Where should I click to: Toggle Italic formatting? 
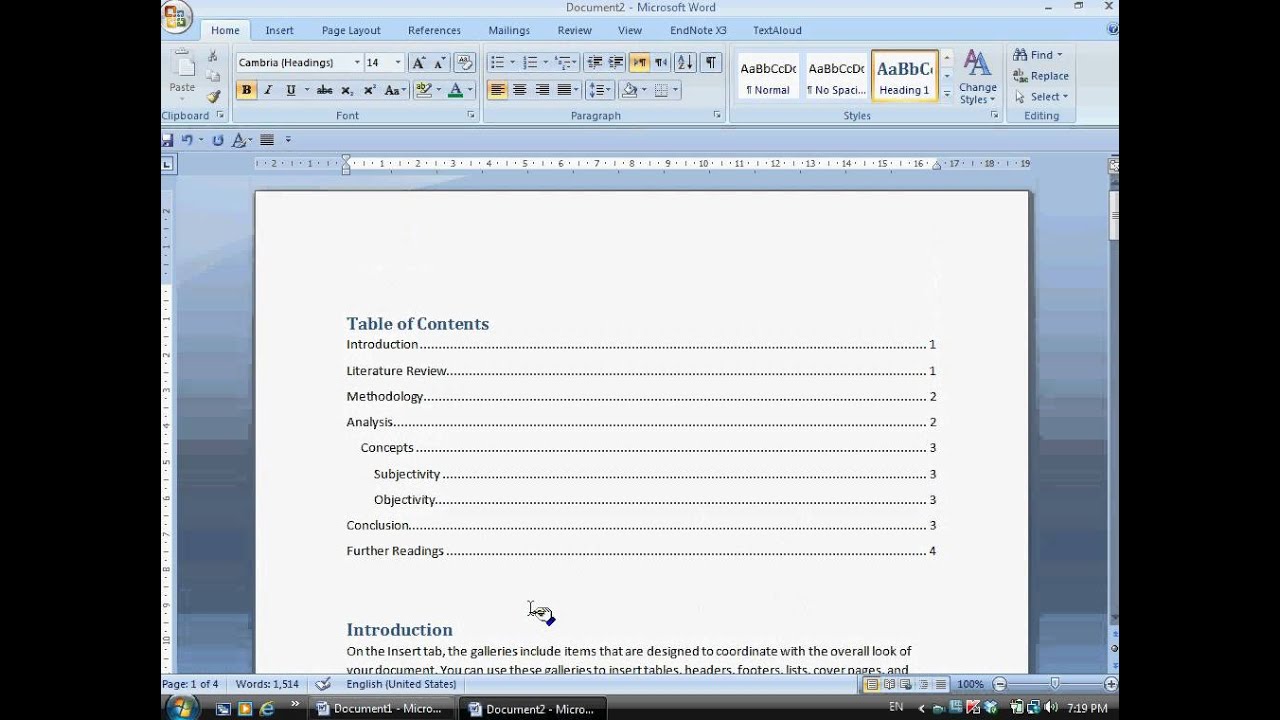point(268,90)
